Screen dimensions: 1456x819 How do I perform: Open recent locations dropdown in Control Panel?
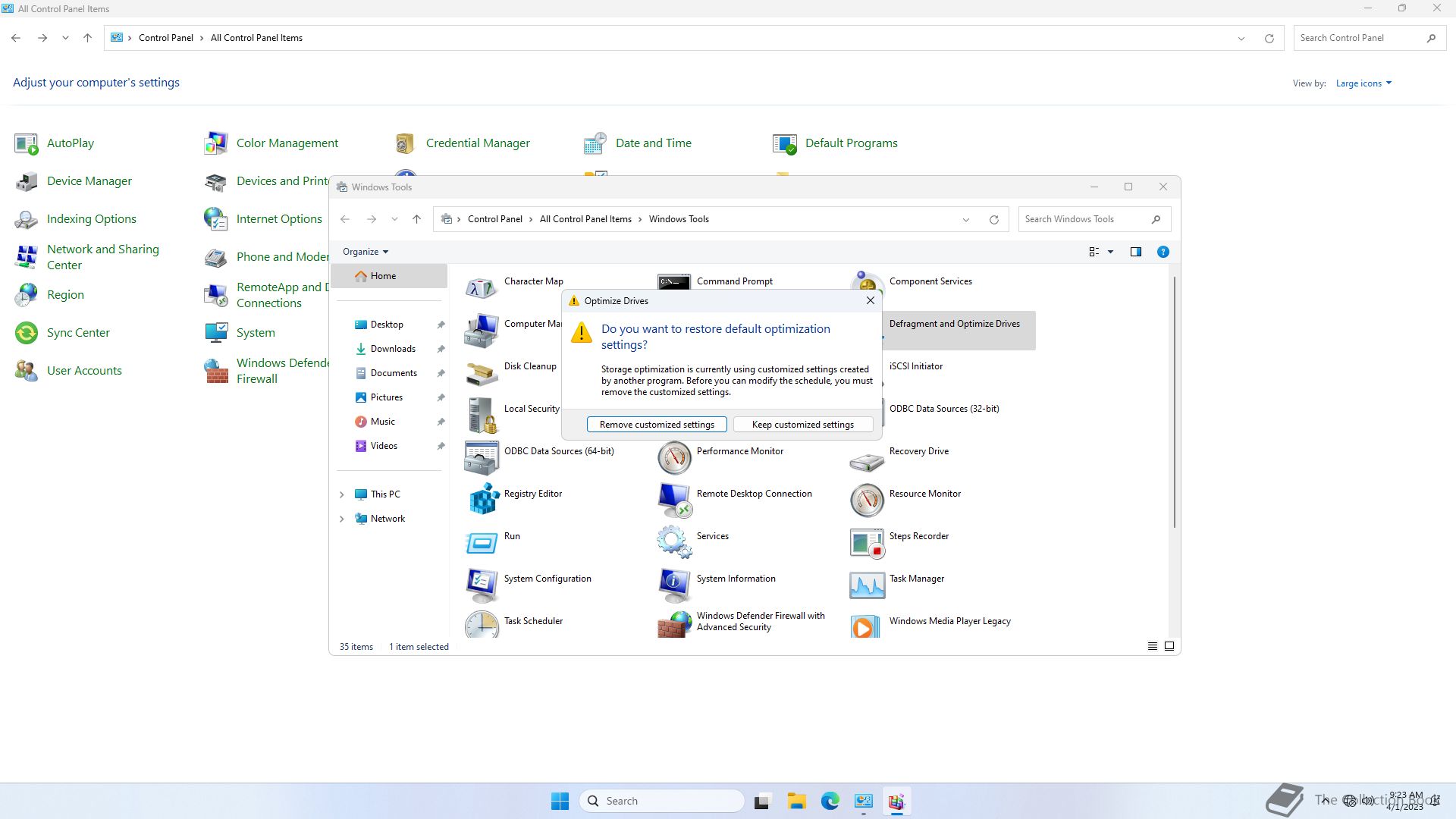[65, 38]
